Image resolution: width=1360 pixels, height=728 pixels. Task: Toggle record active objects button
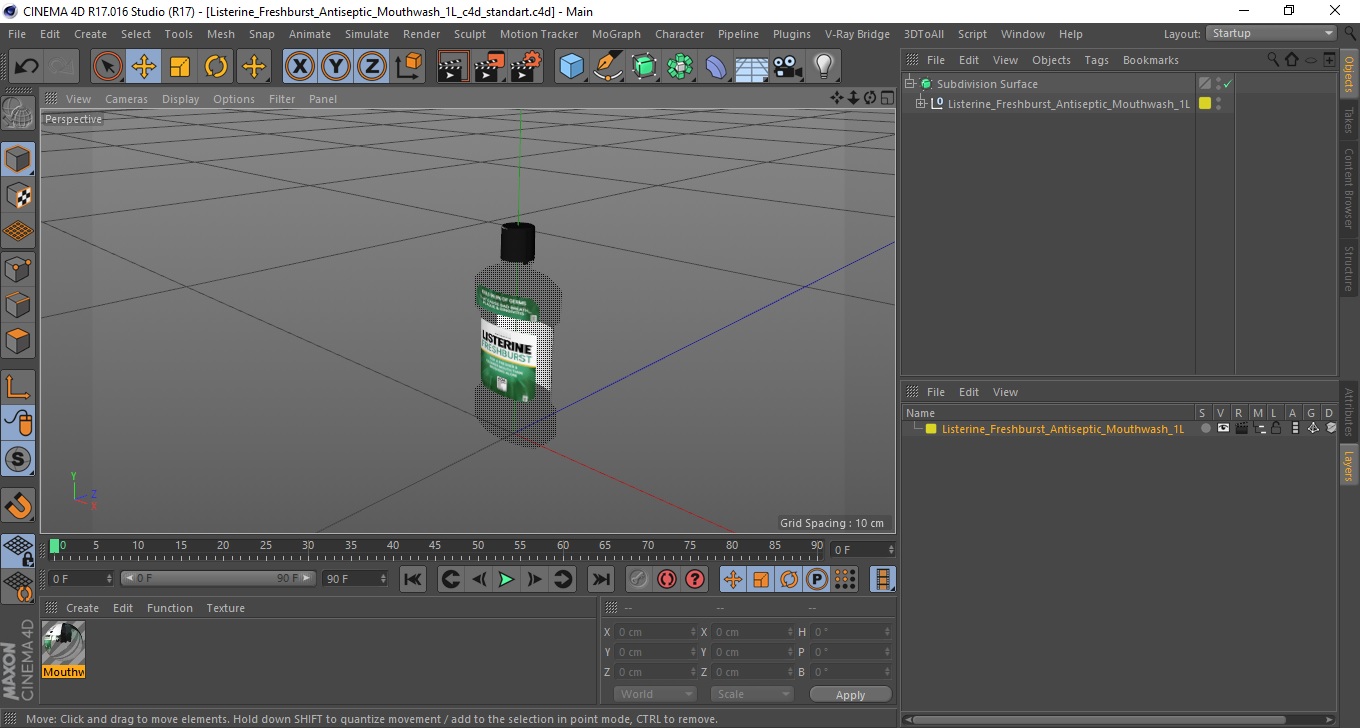coord(638,579)
